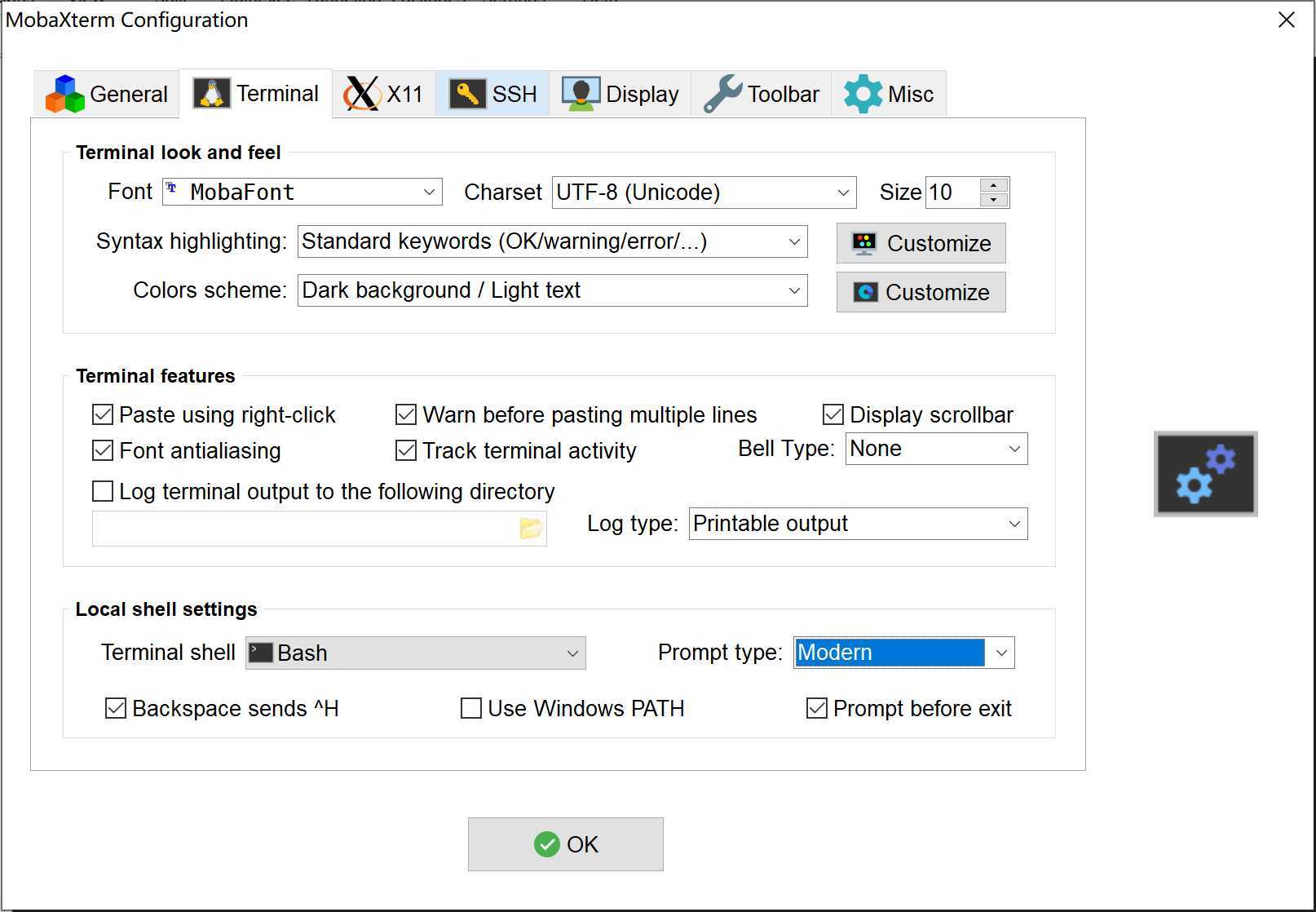Open the Bell Type dropdown
Screen dimensions: 1316x912
(936, 449)
